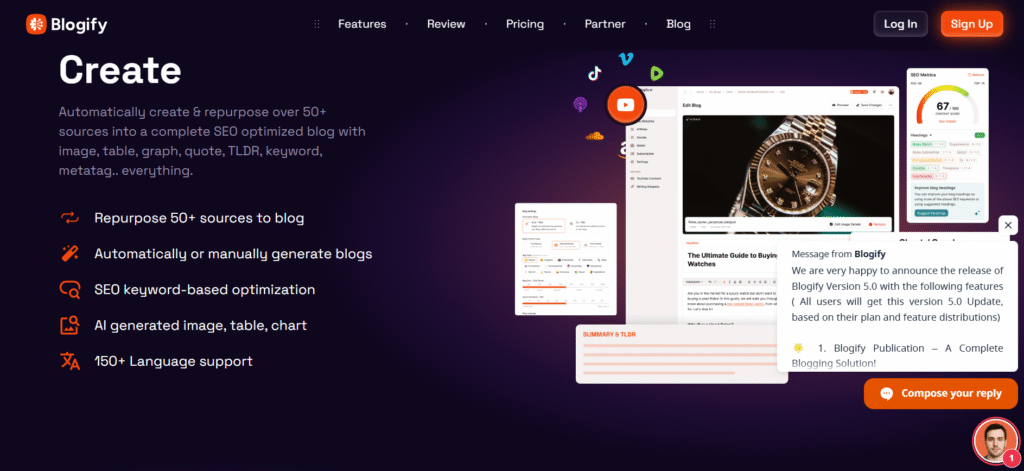Click the Sign Up button

tap(972, 24)
